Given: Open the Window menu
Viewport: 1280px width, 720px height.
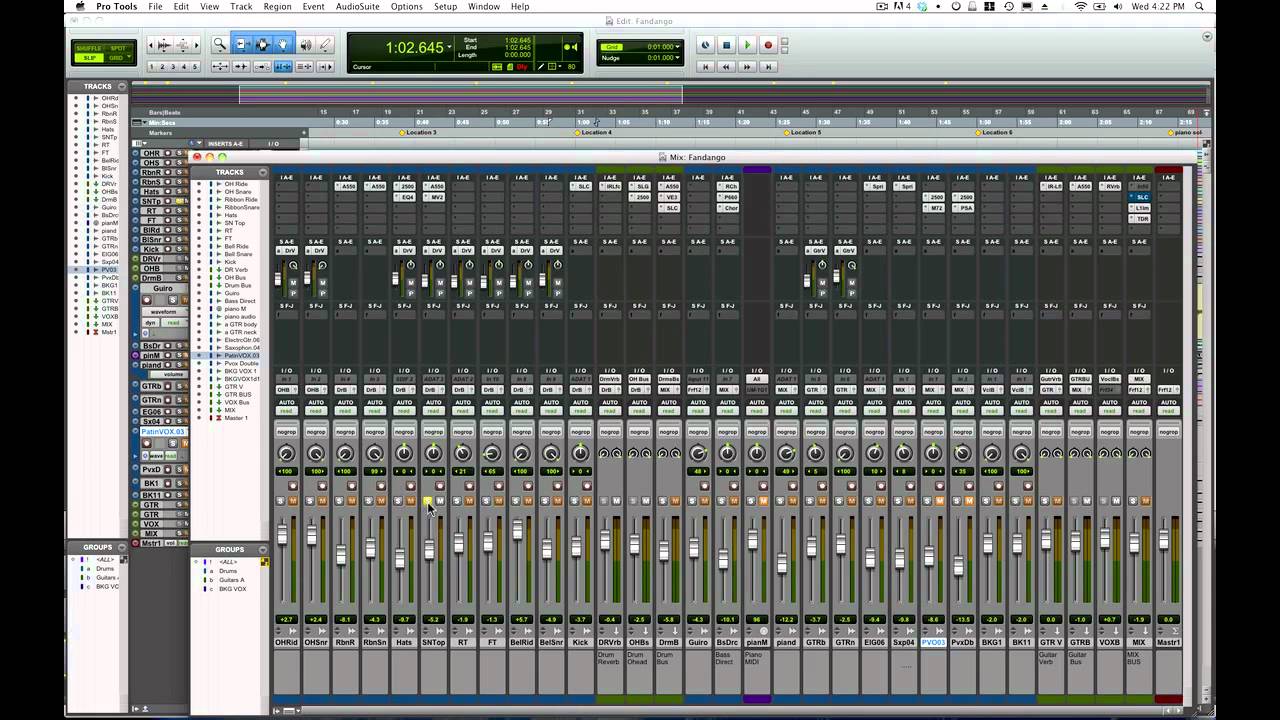Looking at the screenshot, I should (483, 6).
